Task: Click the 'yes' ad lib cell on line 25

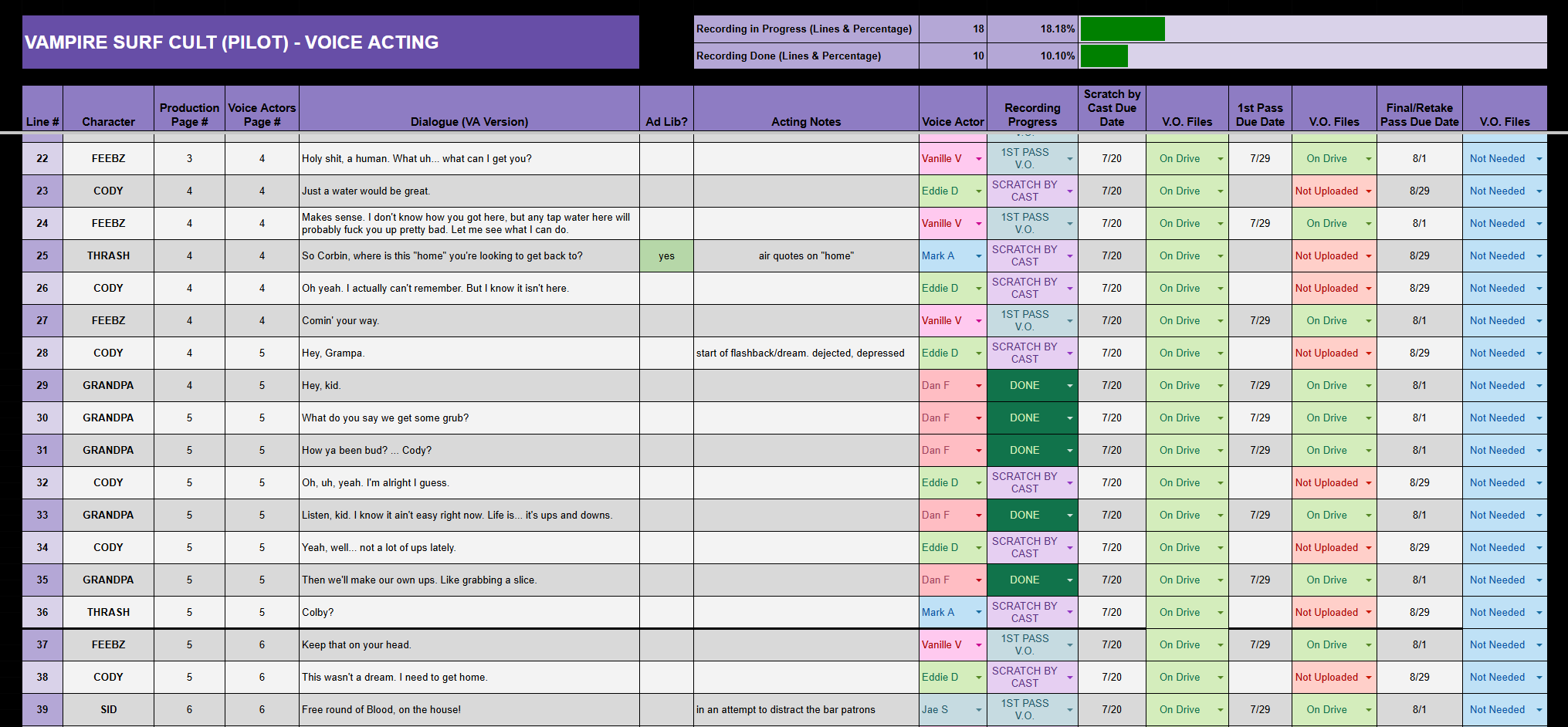Action: click(666, 256)
